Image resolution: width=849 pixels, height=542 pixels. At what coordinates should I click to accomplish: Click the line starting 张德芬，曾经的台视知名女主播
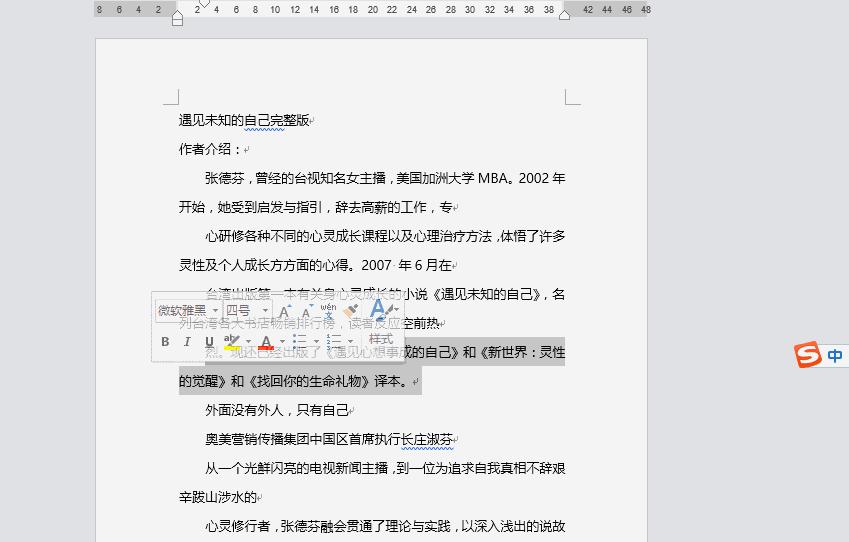tap(385, 178)
